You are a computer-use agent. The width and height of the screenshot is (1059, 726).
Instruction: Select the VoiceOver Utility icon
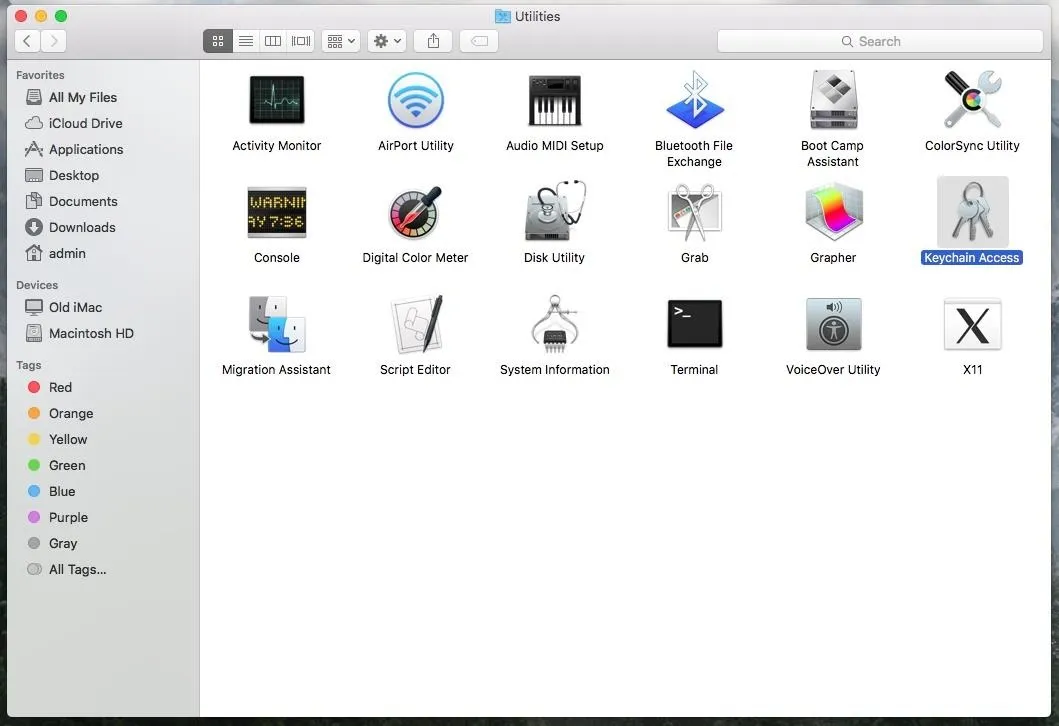[833, 323]
